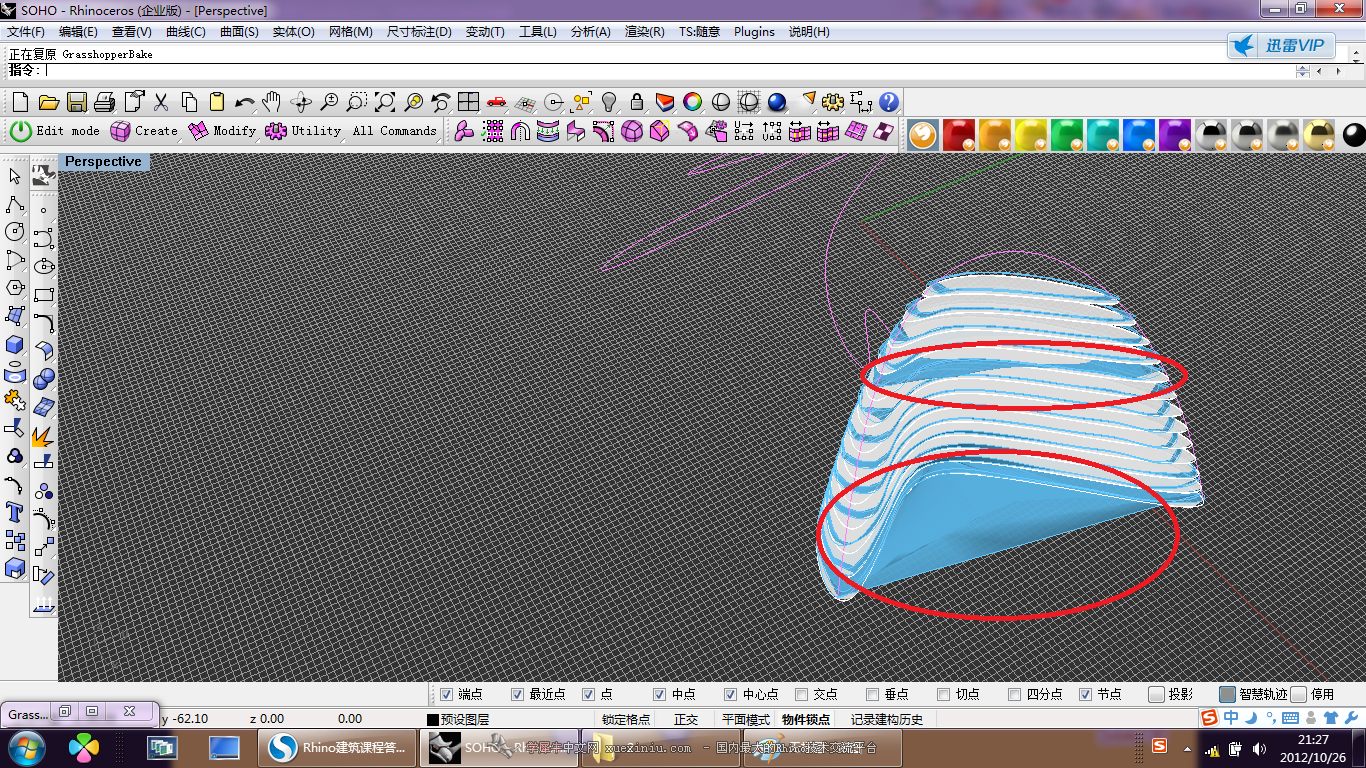
Task: Click the Print icon
Action: coord(105,102)
